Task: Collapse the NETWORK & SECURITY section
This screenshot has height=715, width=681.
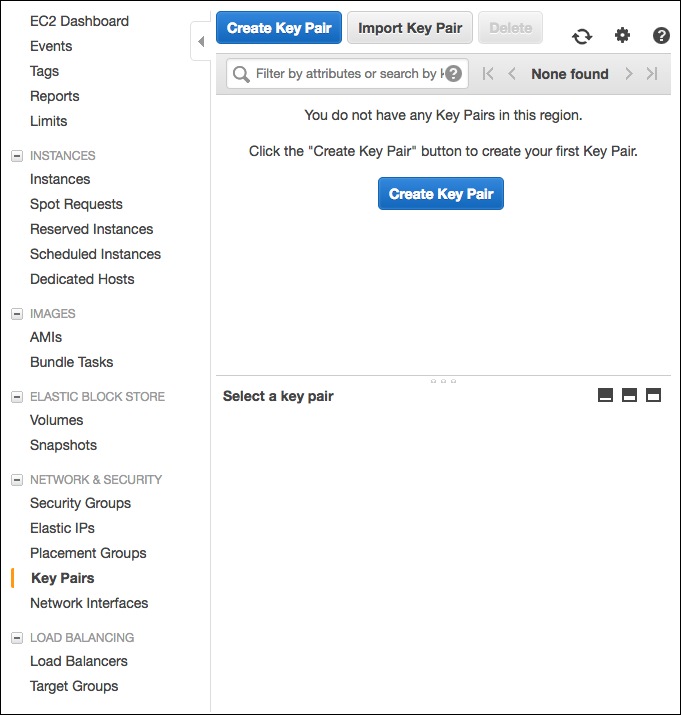Action: (17, 480)
